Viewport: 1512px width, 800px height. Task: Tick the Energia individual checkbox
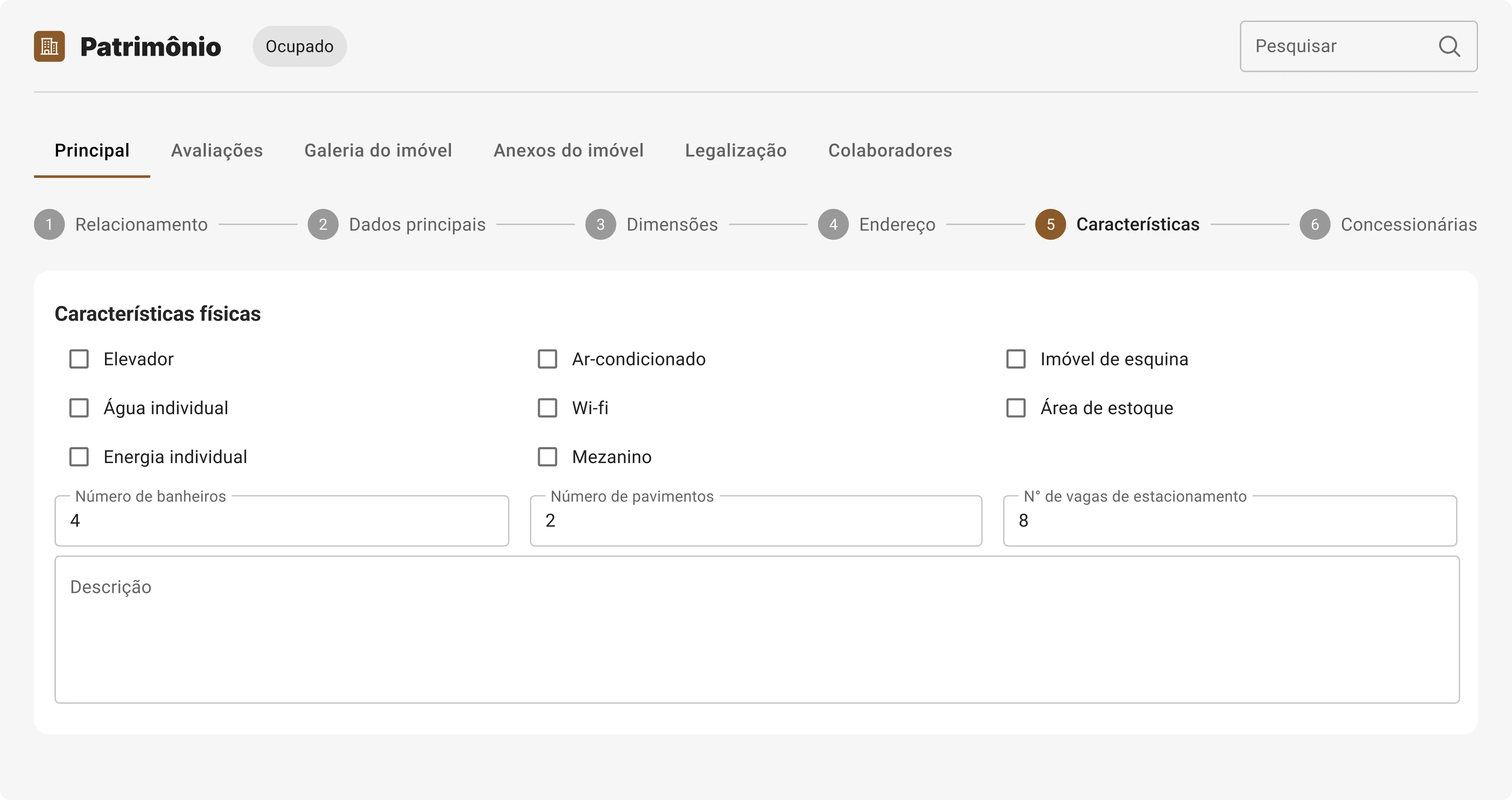pos(79,457)
